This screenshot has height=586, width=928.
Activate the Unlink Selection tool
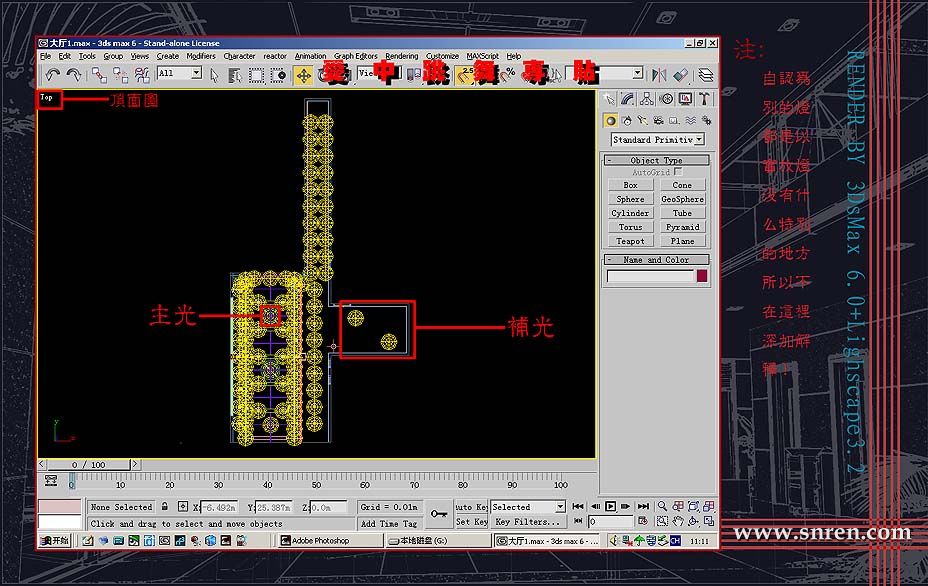121,75
